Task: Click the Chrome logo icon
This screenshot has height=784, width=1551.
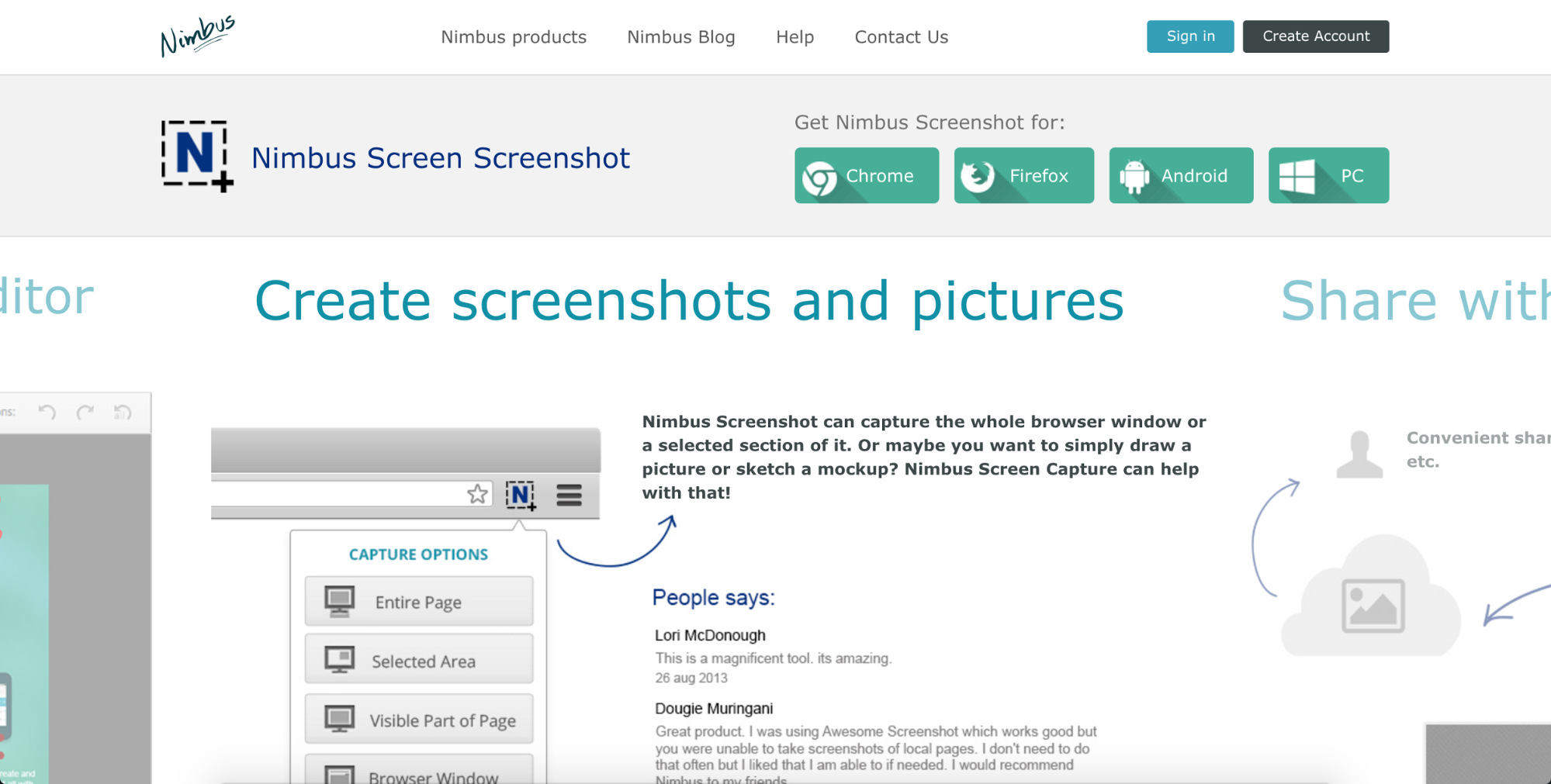Action: pos(819,178)
